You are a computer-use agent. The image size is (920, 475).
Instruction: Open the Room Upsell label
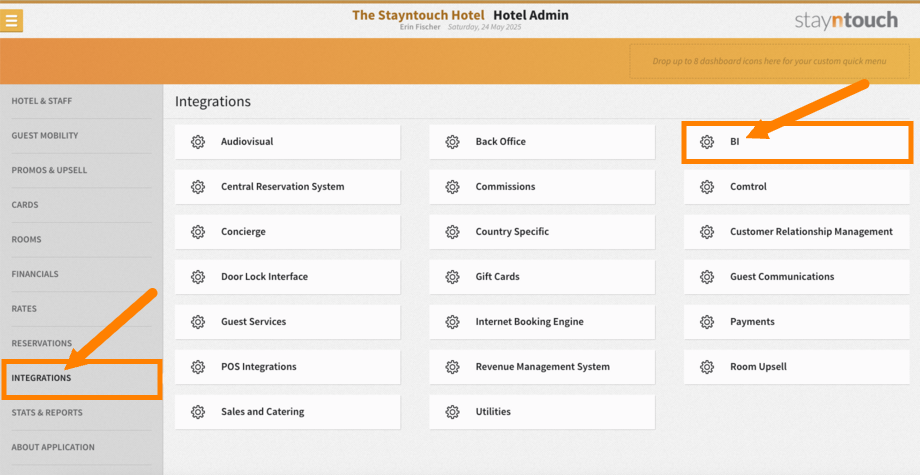point(759,367)
